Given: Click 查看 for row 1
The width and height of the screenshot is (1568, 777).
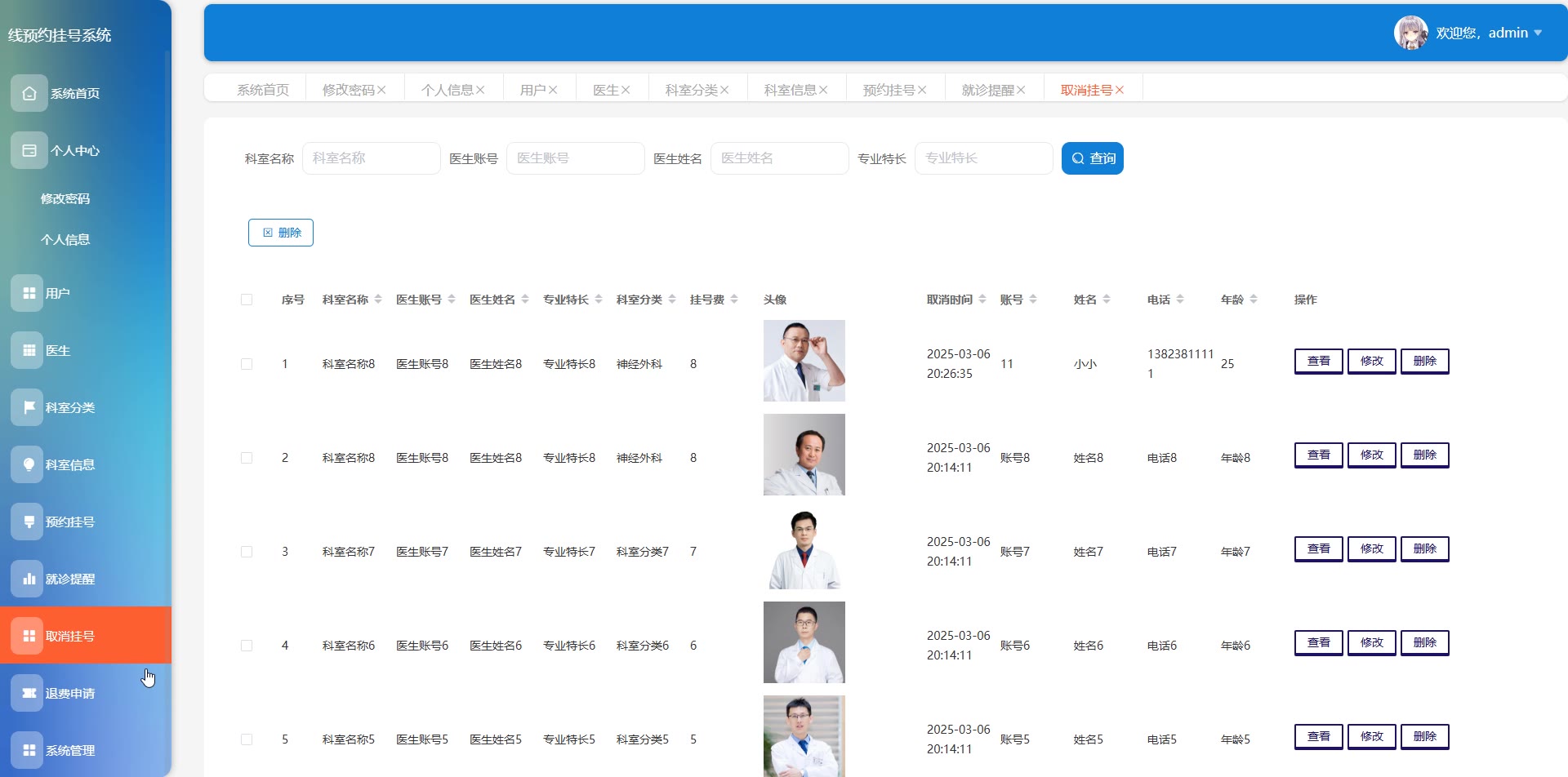Looking at the screenshot, I should 1319,361.
